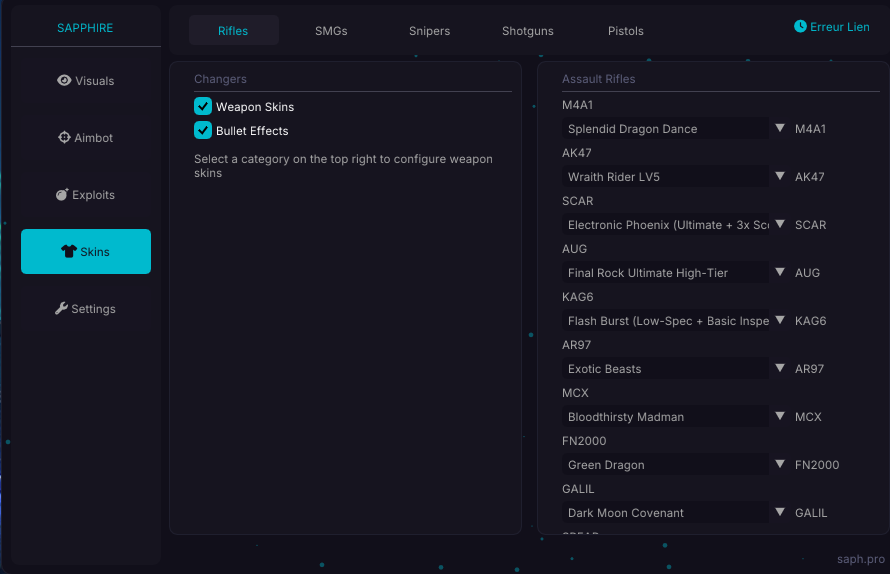Open the Aimbot section label

point(94,138)
